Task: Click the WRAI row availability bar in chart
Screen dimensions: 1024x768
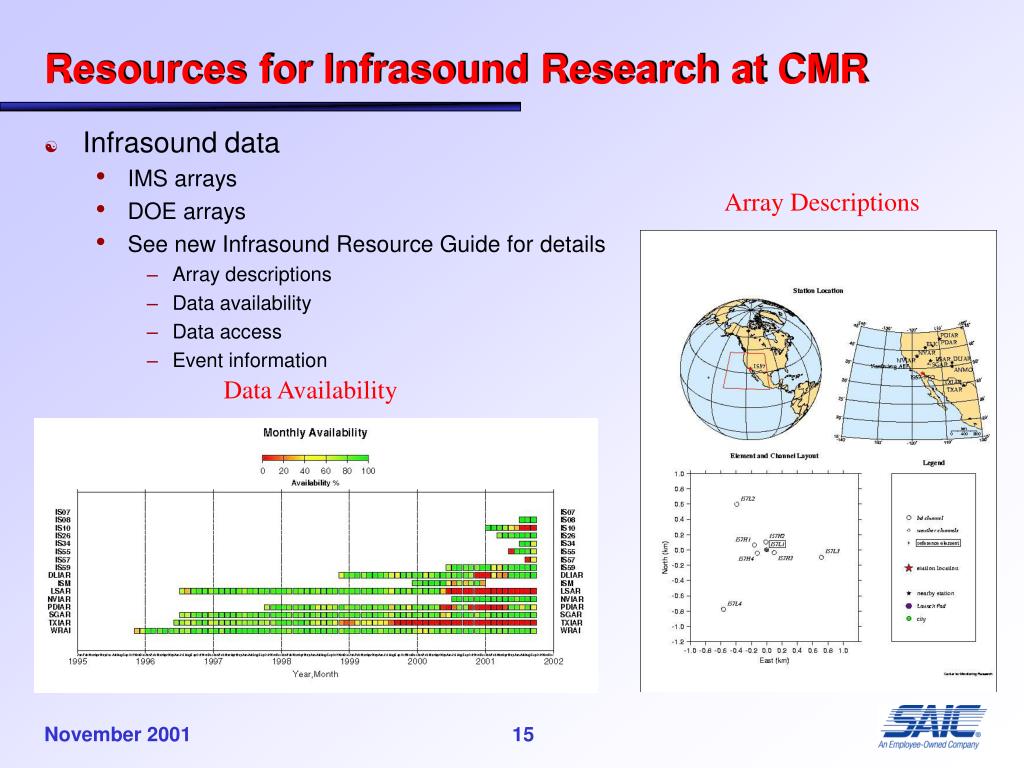Action: (336, 631)
